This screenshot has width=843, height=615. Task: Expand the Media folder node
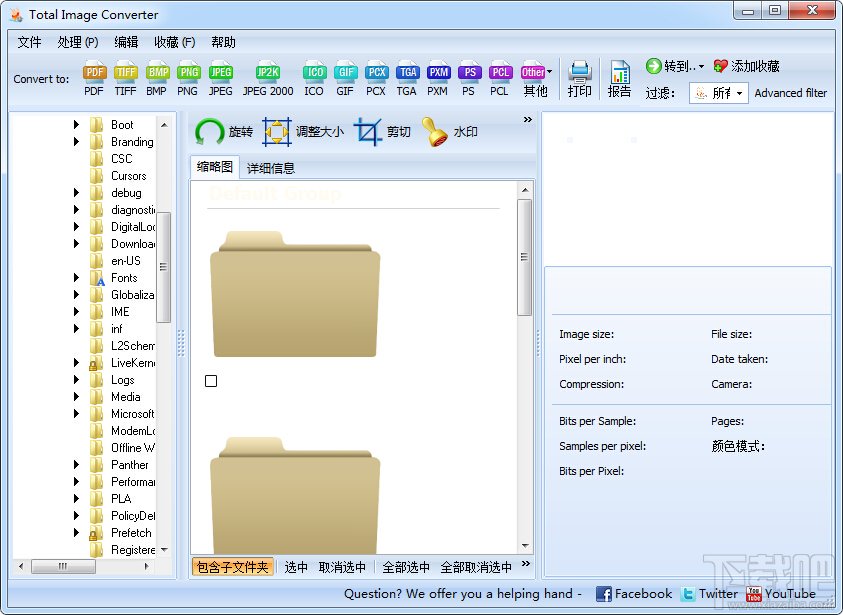tap(76, 397)
